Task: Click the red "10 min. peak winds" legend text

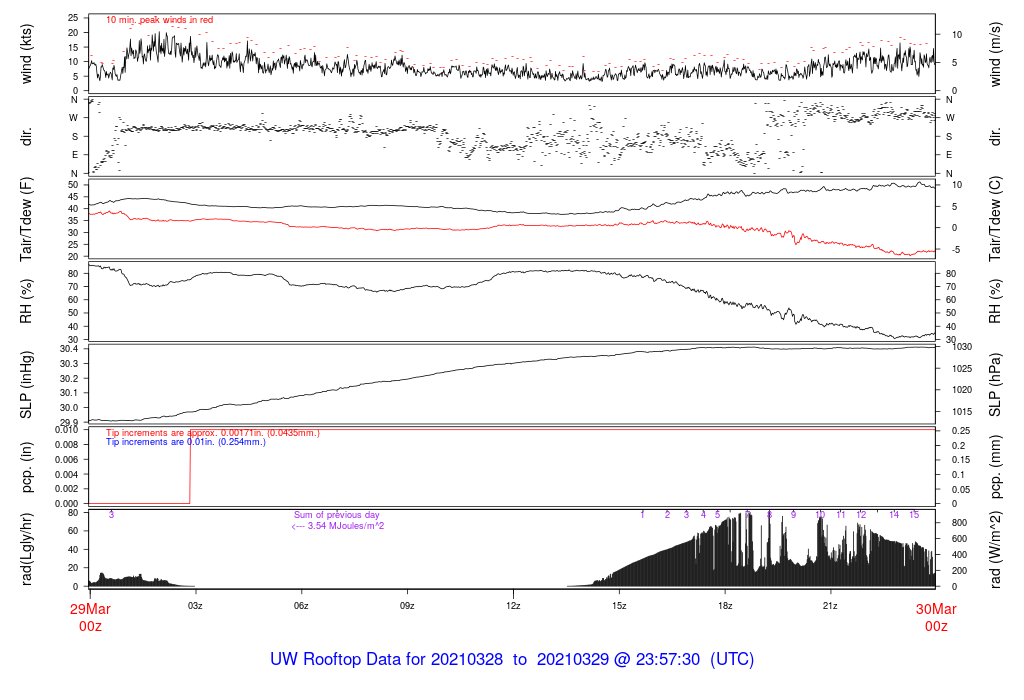Action: click(x=159, y=20)
